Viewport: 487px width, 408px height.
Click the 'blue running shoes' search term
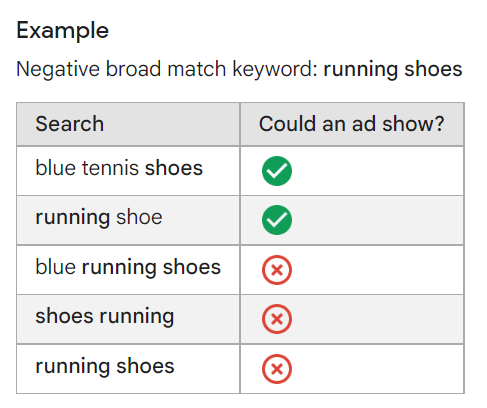tap(128, 267)
